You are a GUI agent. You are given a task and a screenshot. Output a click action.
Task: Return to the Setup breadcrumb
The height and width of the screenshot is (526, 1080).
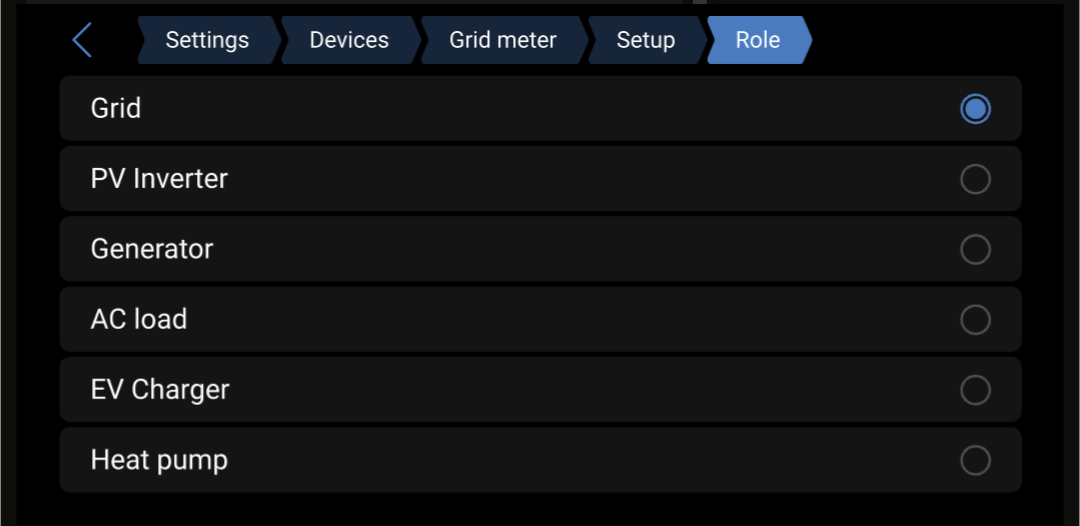tap(645, 40)
